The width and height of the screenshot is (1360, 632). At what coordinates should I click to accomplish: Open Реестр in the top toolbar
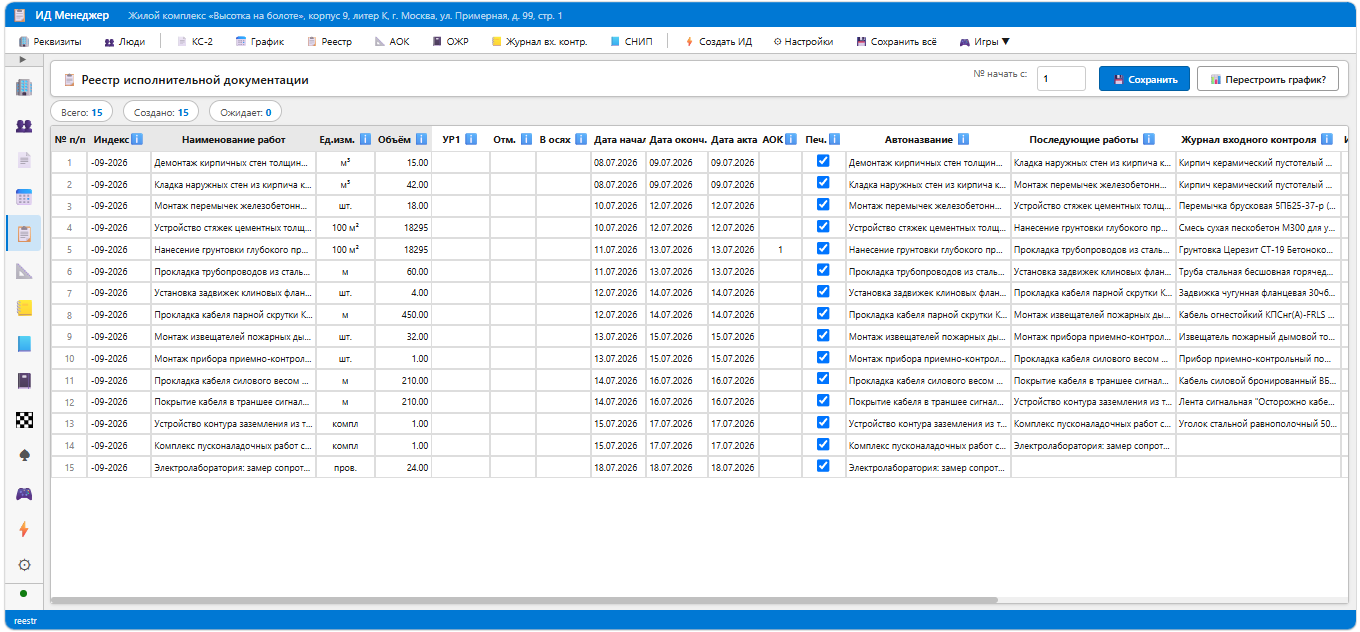pos(329,42)
